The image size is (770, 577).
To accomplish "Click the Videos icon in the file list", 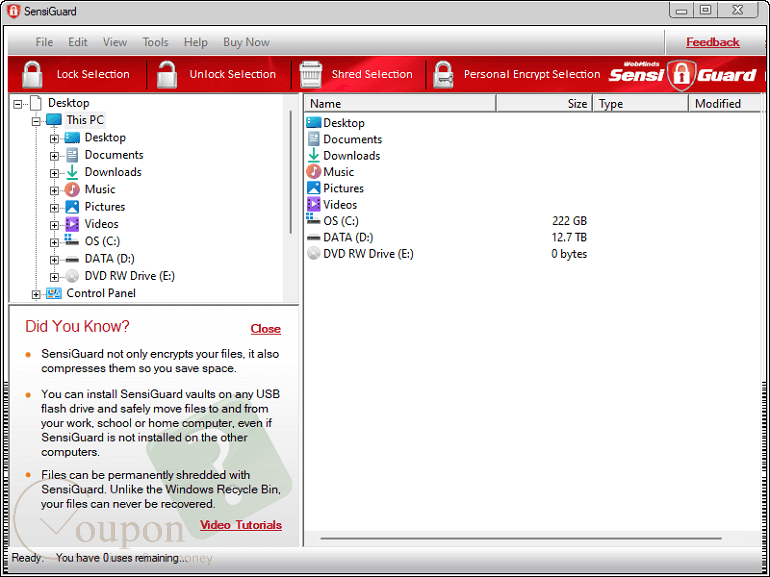I will point(314,204).
